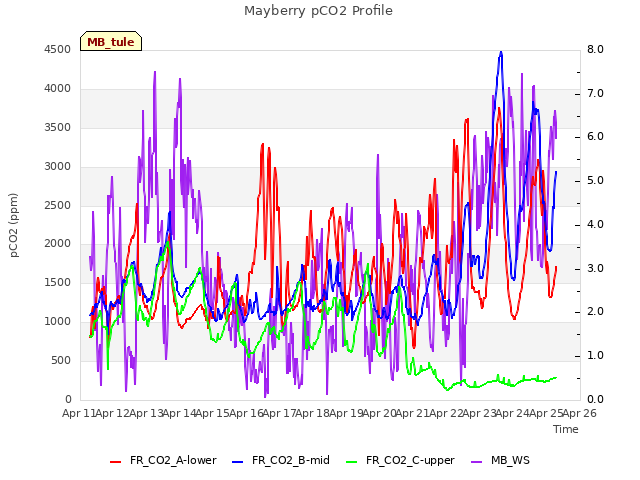Toggle the FR_CO2_A-lower legend entry
Image resolution: width=640 pixels, height=480 pixels.
(163, 460)
